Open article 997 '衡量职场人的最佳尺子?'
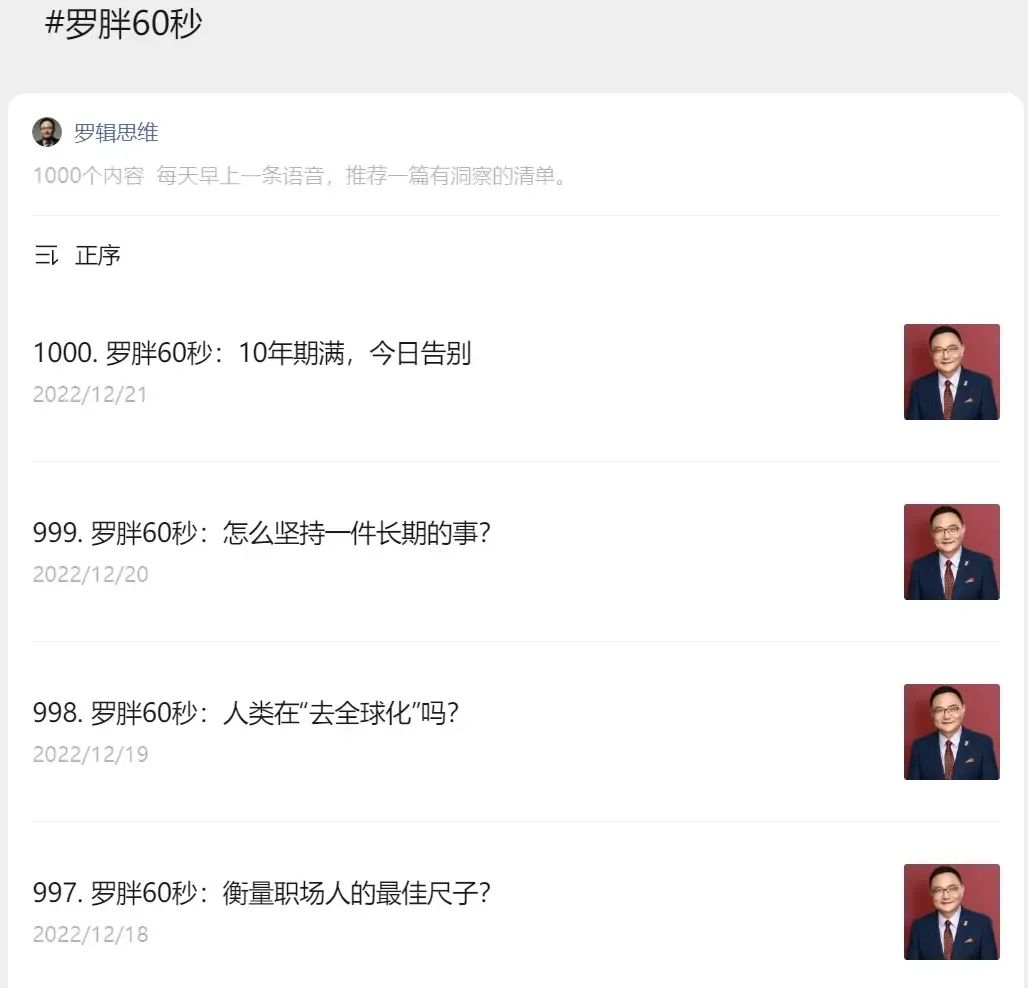1028x988 pixels. click(262, 893)
